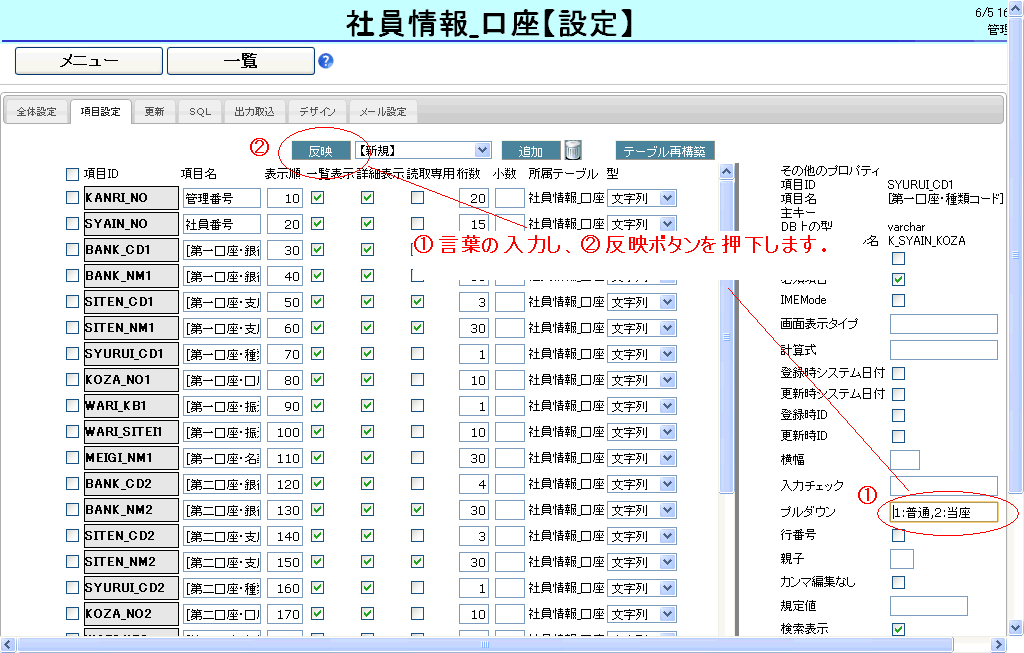
Task: Click the properties panel scroll-down arrow
Action: 1017,625
